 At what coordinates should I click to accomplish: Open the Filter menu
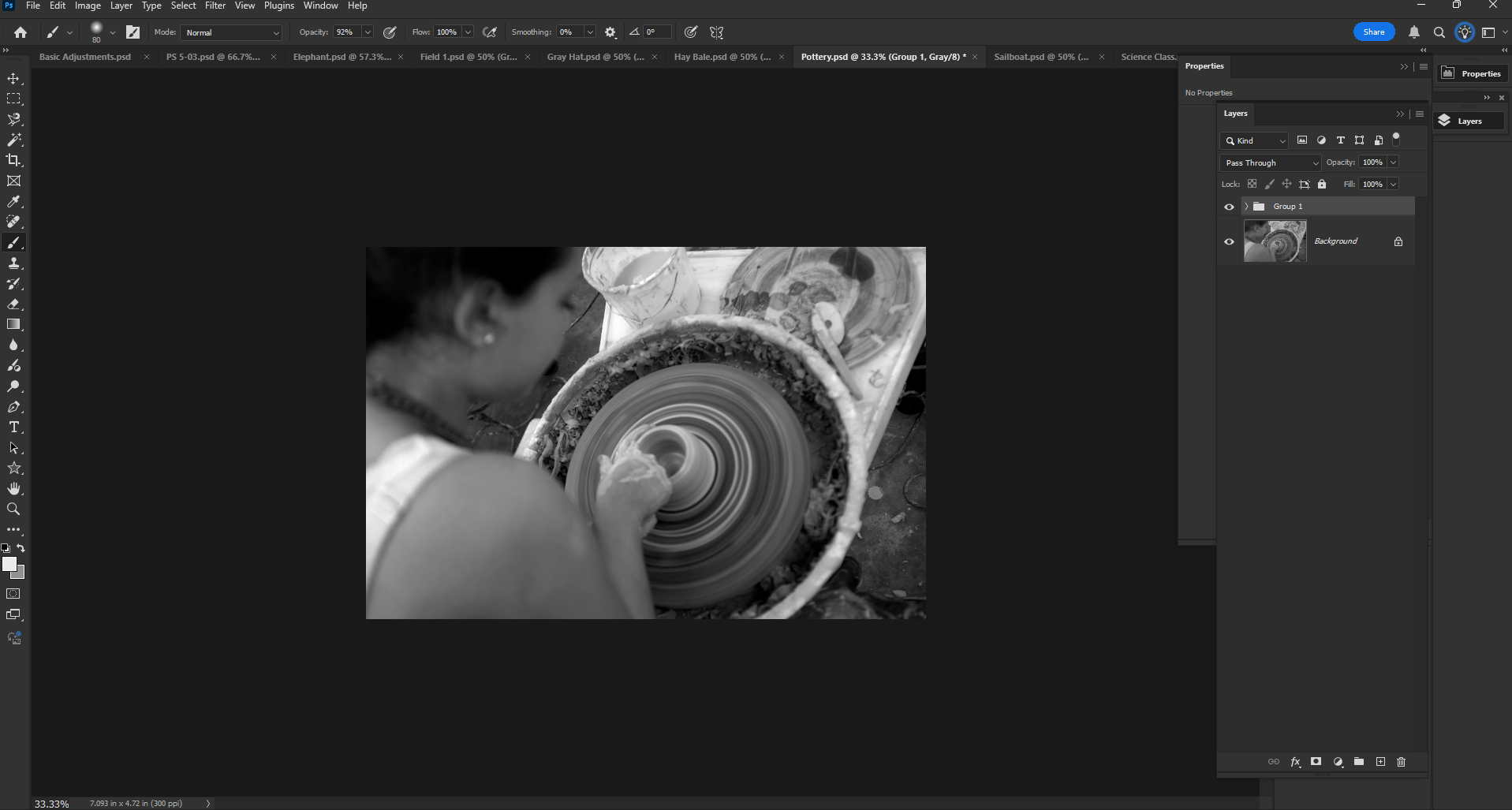[x=215, y=6]
